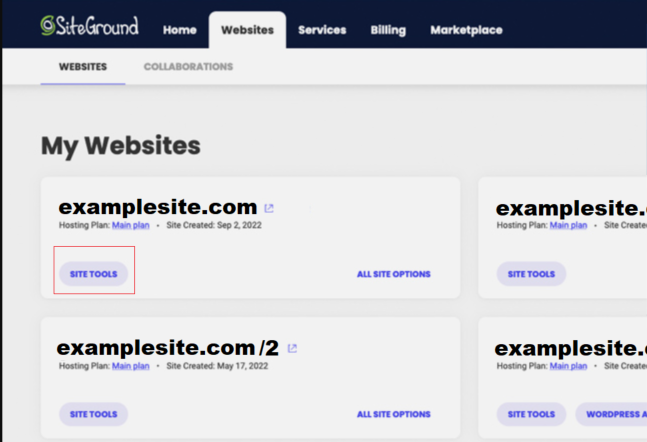This screenshot has height=442, width=647.
Task: Click Site Tools on bottom-right website card
Action: 531,414
